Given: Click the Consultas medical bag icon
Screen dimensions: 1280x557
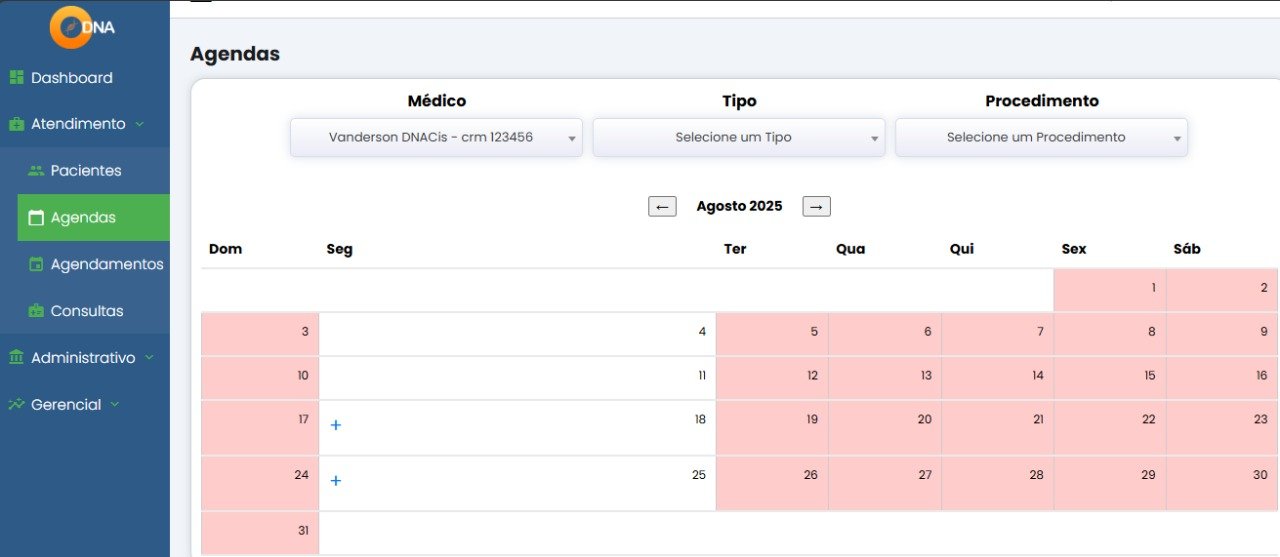Looking at the screenshot, I should click(36, 311).
